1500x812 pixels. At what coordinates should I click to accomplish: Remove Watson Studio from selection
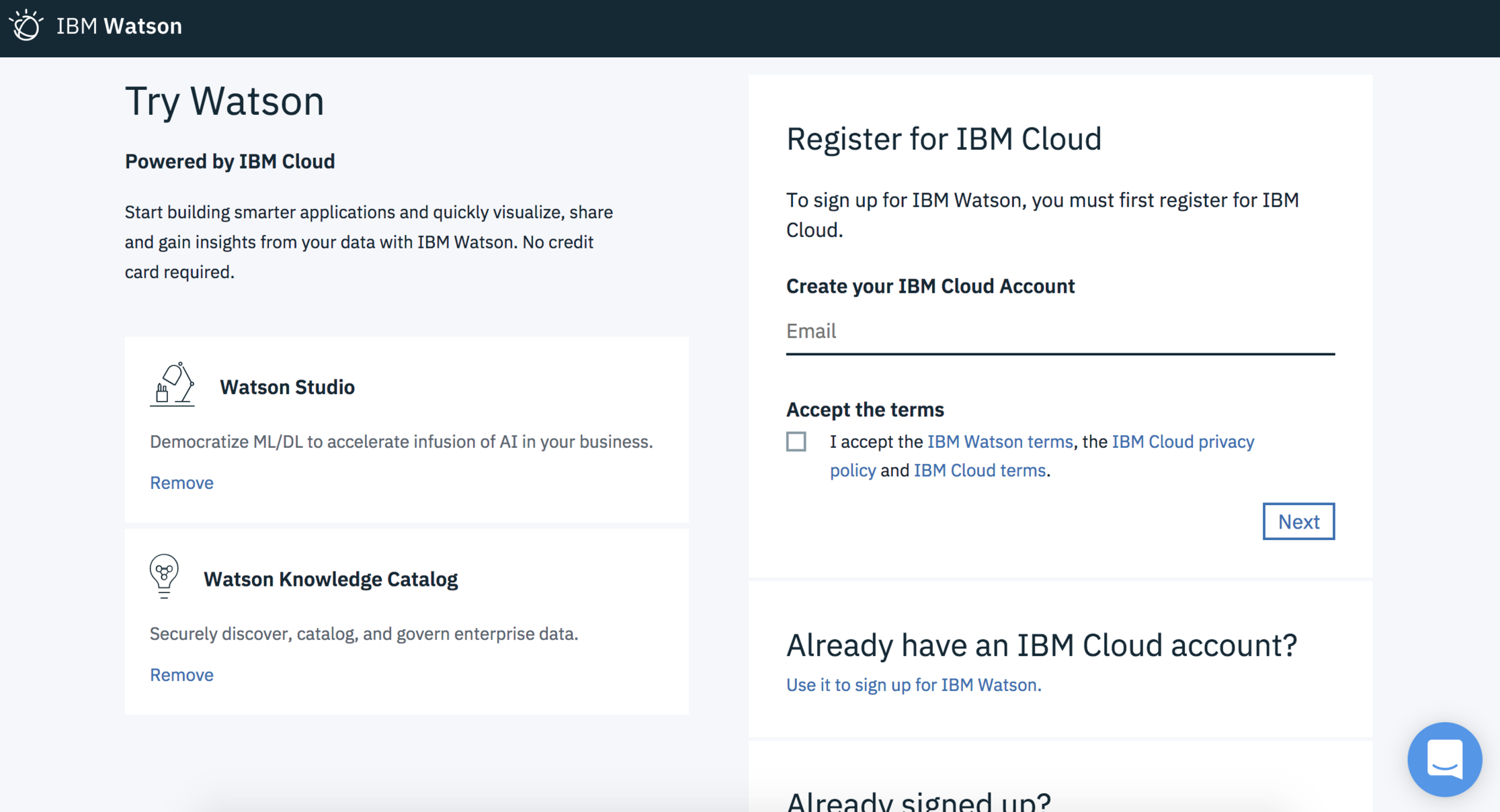(181, 482)
